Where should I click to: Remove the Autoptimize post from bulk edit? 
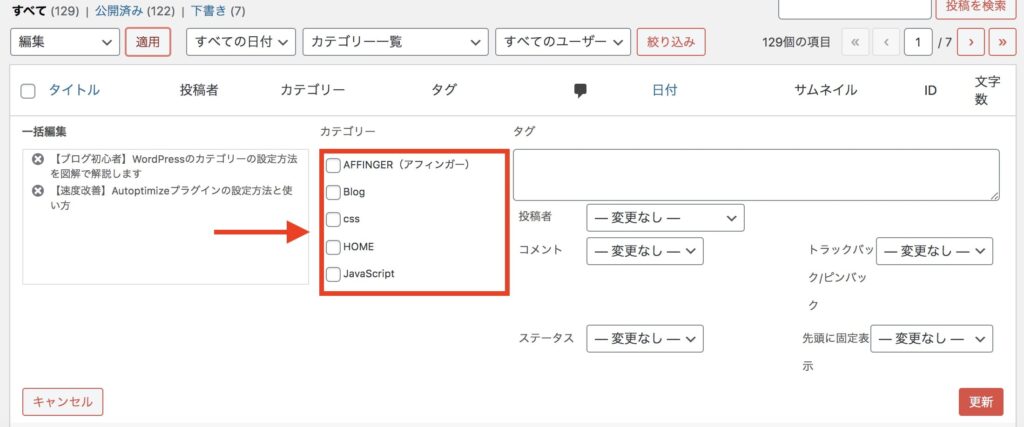[38, 191]
